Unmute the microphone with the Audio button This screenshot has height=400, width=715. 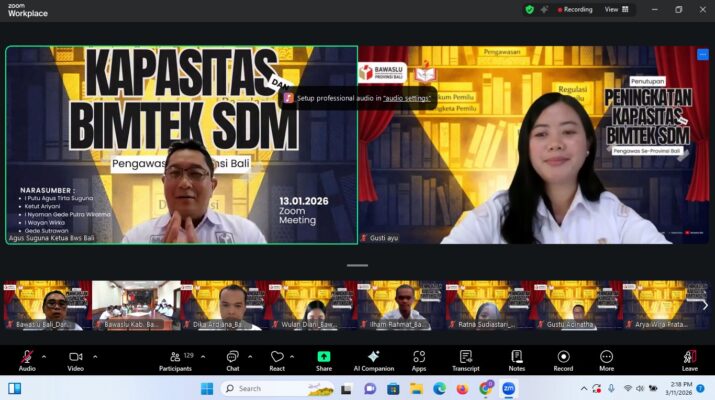tap(27, 357)
